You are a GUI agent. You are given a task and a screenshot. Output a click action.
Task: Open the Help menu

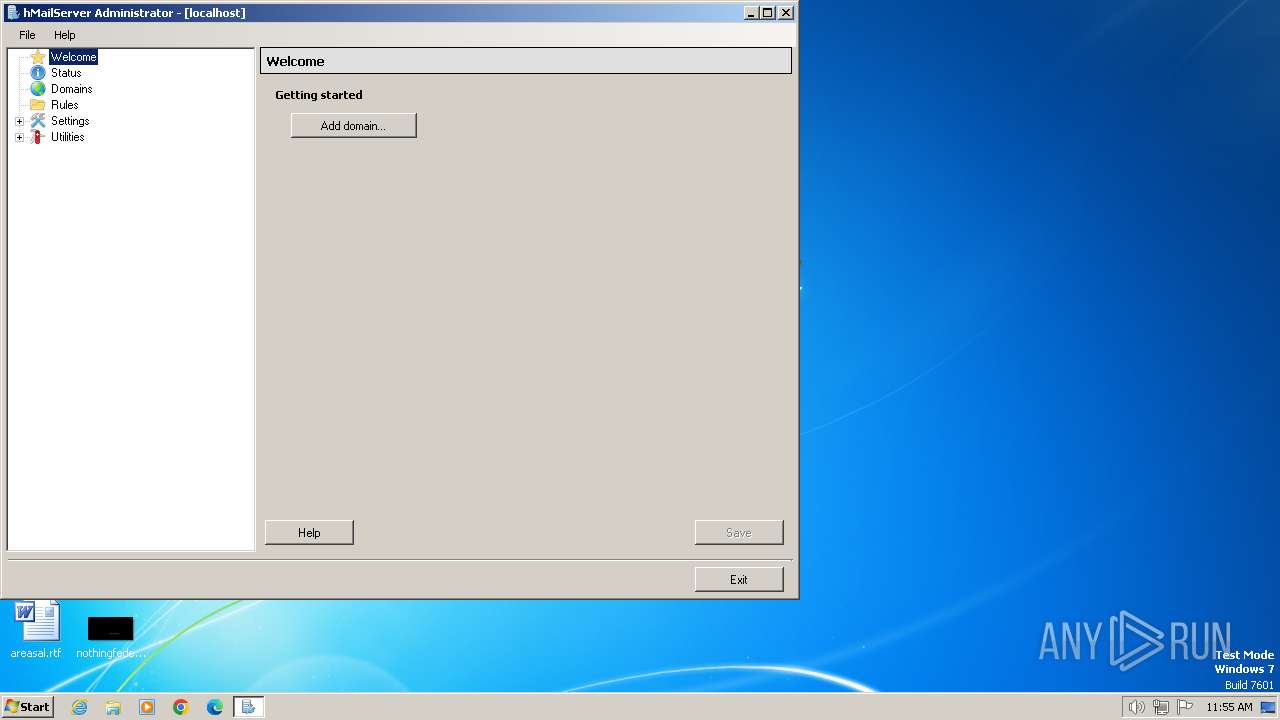point(65,35)
